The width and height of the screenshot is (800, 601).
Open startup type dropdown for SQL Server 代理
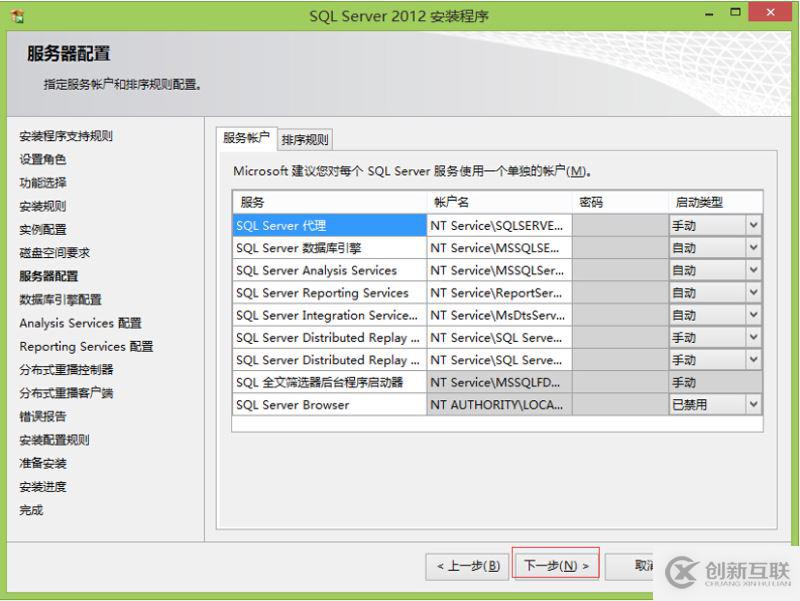pos(754,225)
